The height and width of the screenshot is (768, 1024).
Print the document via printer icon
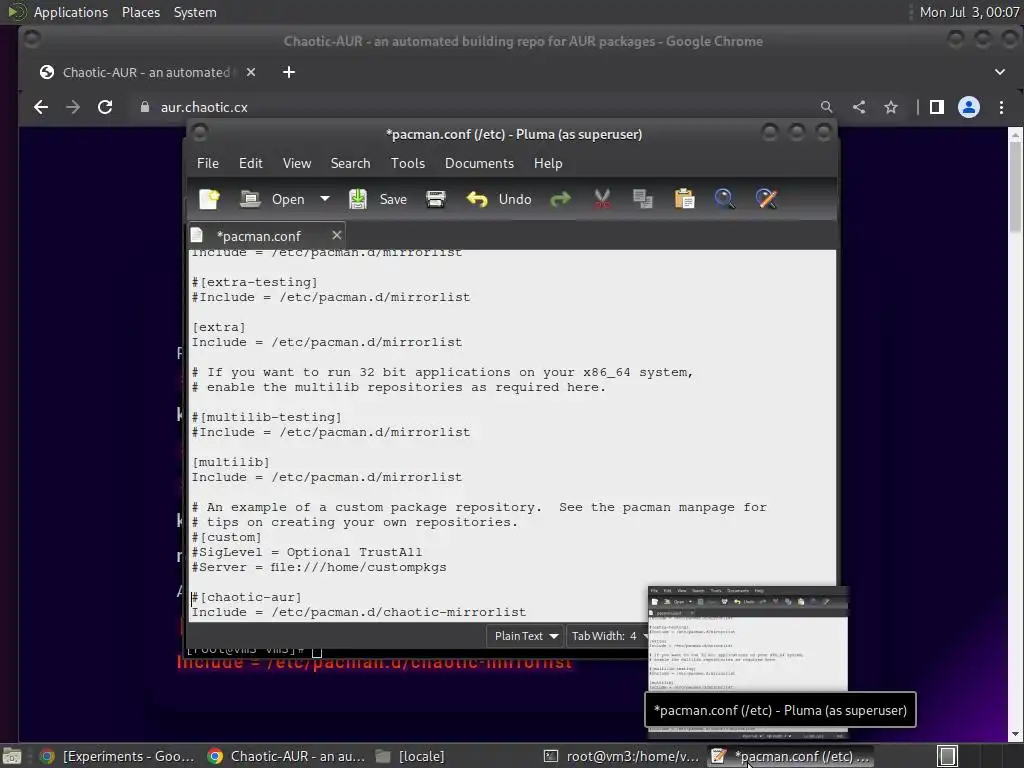point(436,199)
